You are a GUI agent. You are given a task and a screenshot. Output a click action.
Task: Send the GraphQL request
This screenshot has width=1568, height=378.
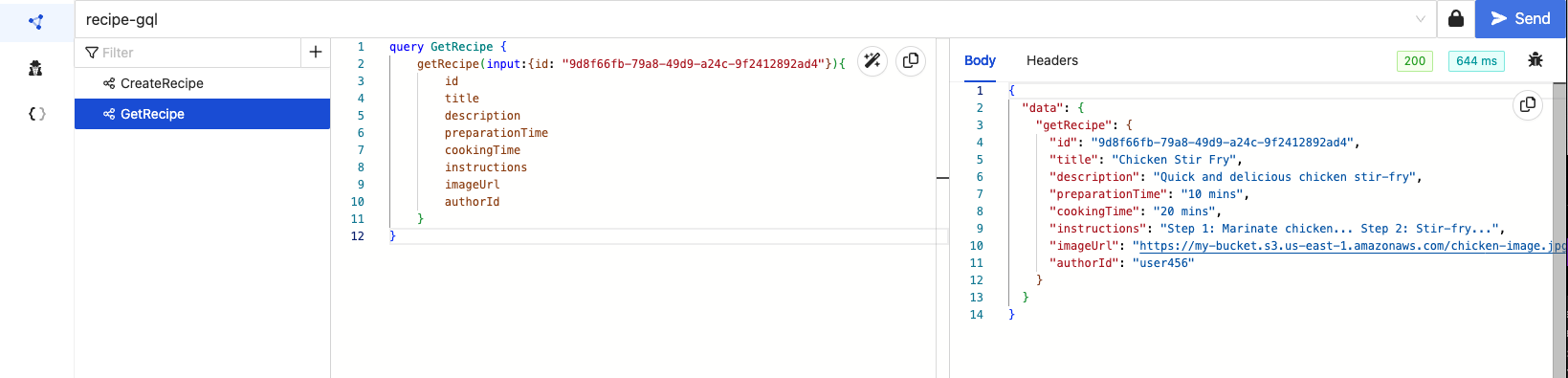pyautogui.click(x=1520, y=19)
